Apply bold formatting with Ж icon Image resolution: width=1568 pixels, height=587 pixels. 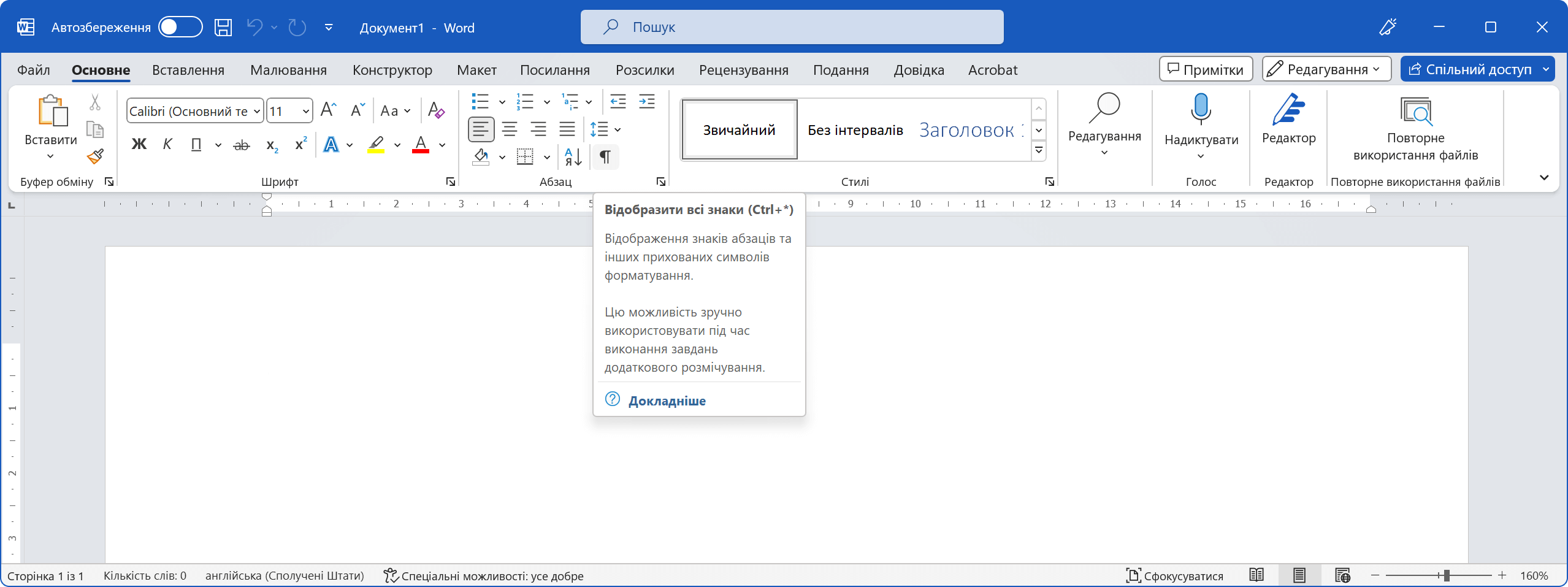(139, 144)
